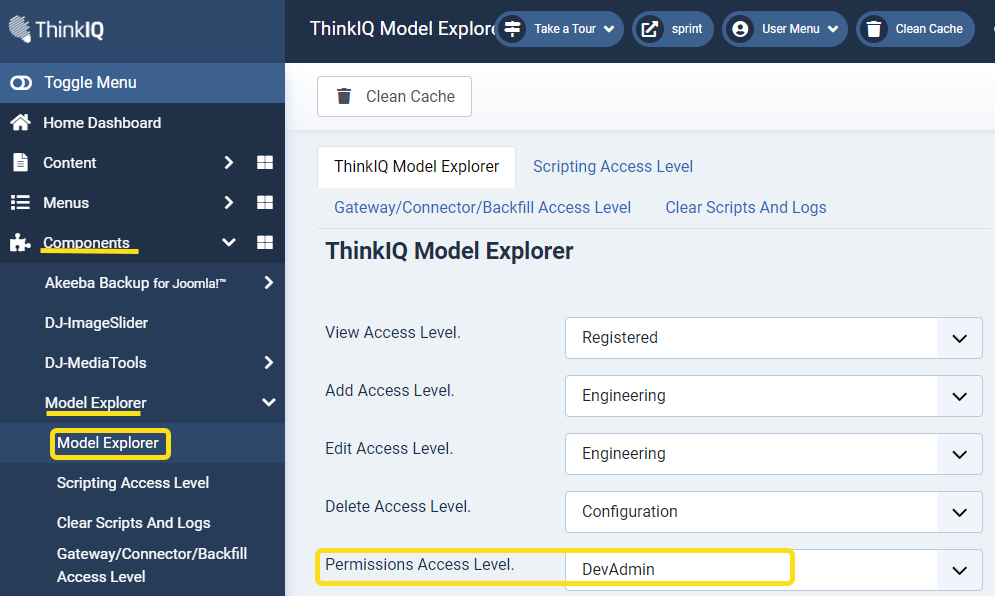Click the View Access Level label

coord(393,332)
